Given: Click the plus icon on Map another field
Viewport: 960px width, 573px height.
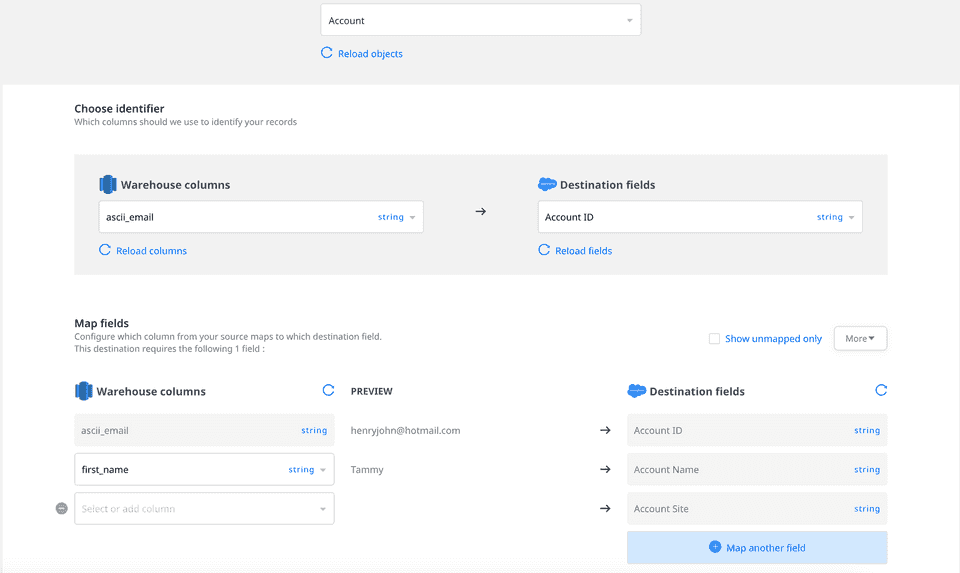Looking at the screenshot, I should (x=715, y=547).
